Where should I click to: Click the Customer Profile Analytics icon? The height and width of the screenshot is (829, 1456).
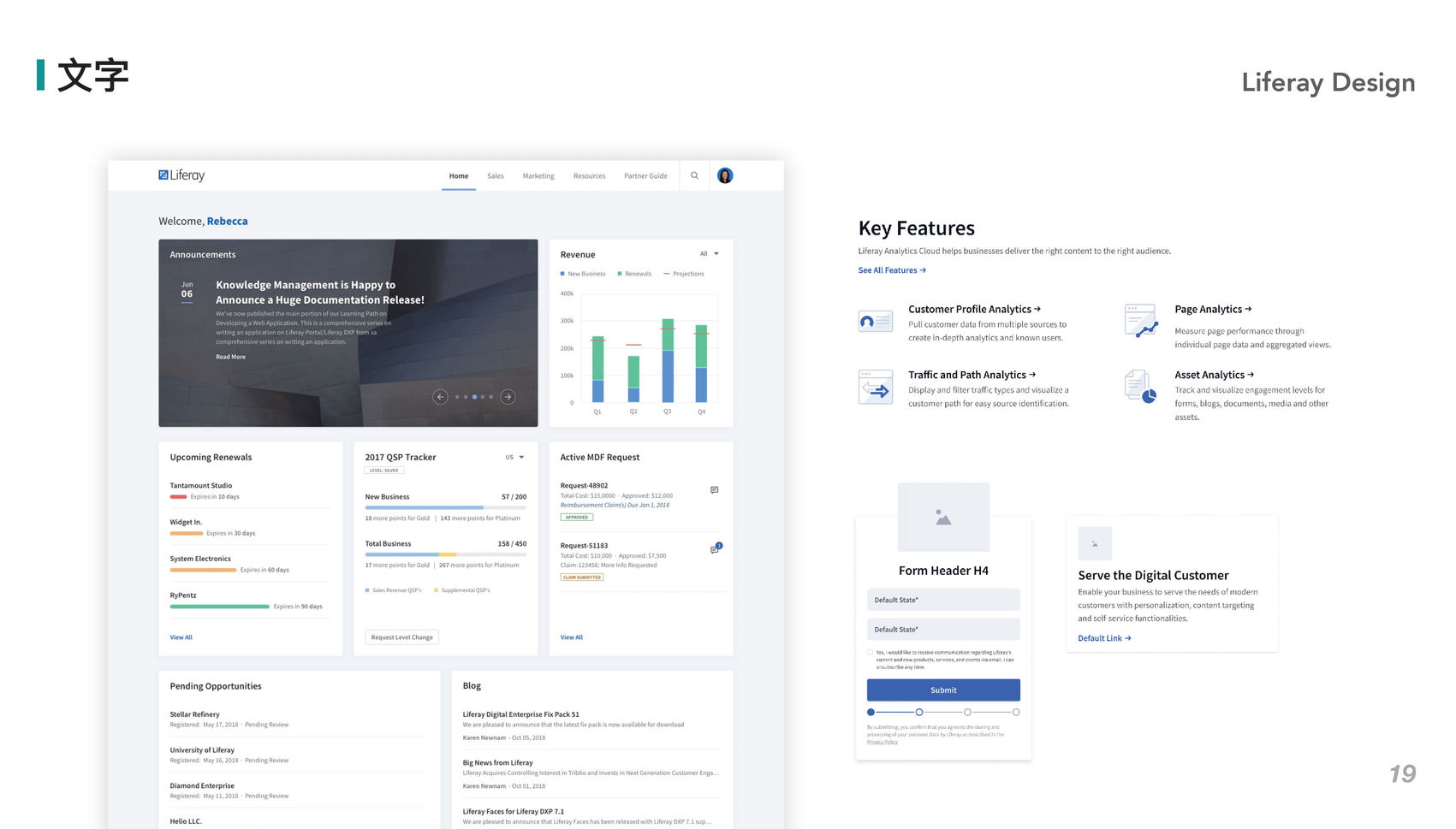click(875, 322)
